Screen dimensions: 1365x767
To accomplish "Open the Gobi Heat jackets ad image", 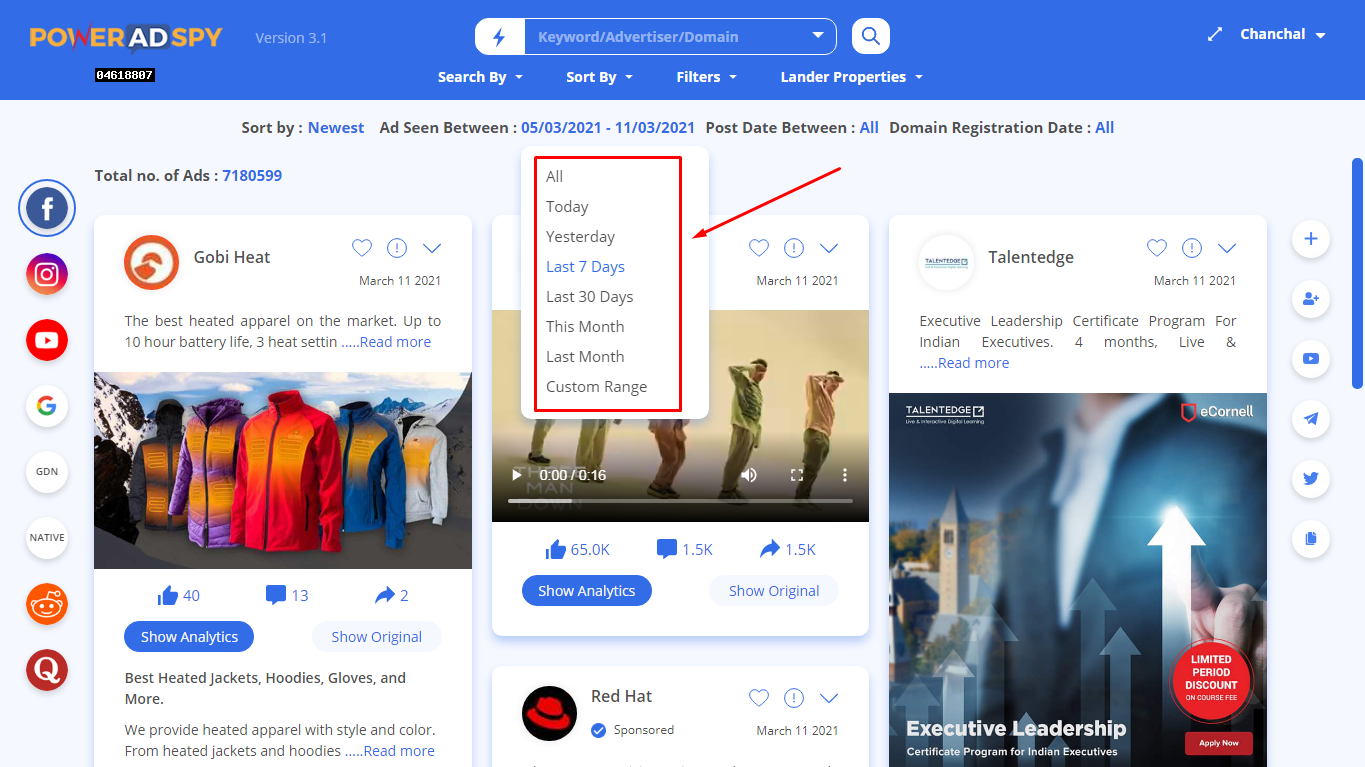I will pos(283,471).
